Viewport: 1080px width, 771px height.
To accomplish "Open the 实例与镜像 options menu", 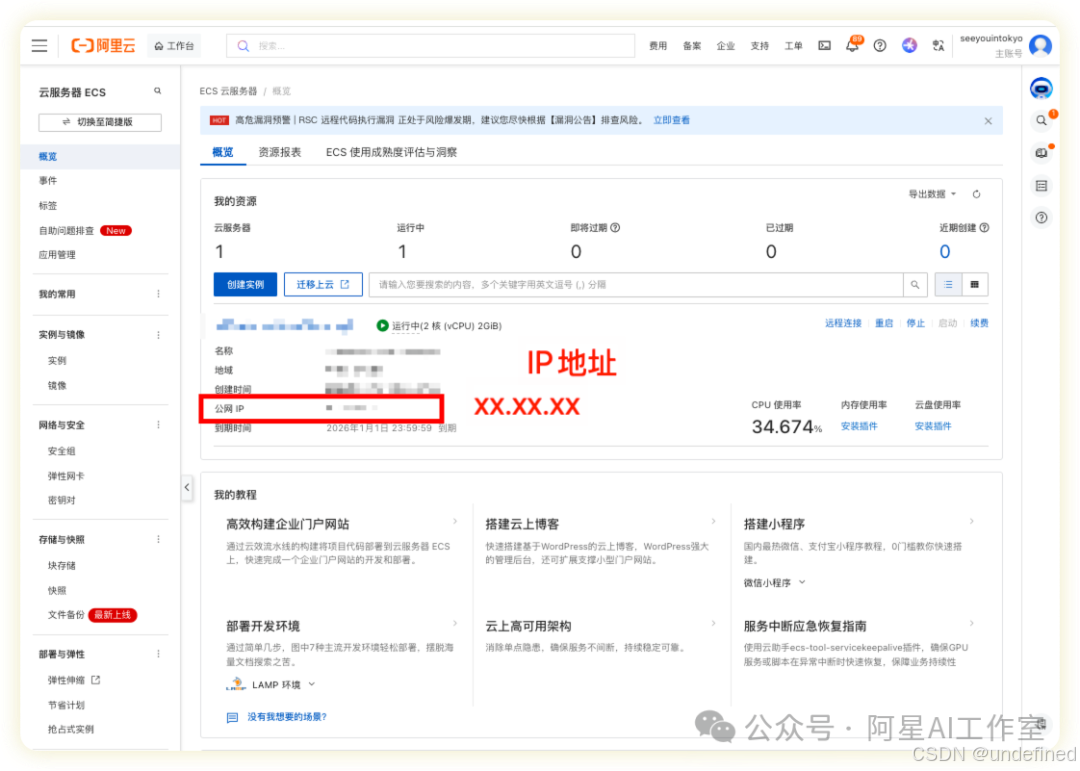I will click(158, 335).
